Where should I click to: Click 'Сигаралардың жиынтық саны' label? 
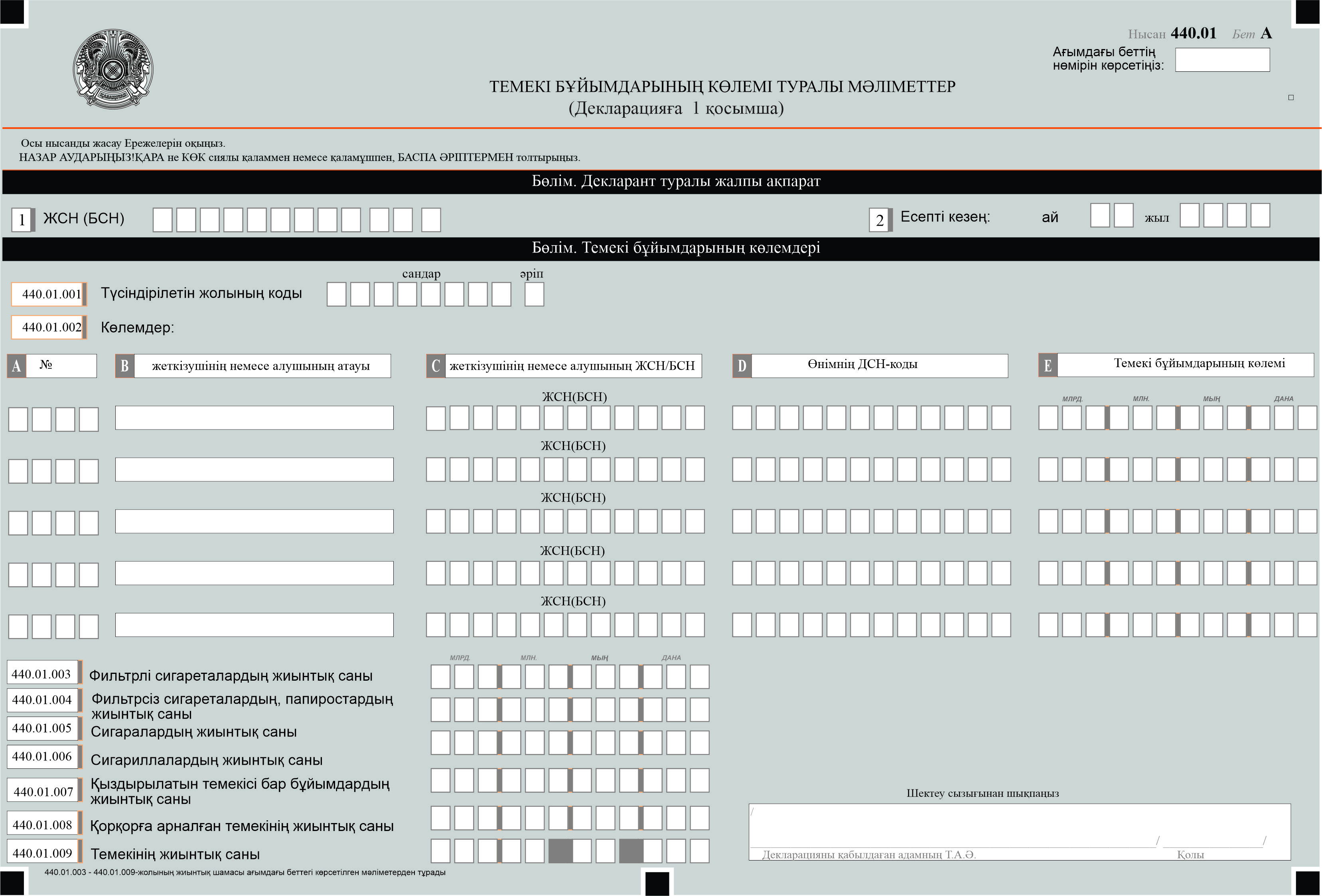tap(194, 732)
